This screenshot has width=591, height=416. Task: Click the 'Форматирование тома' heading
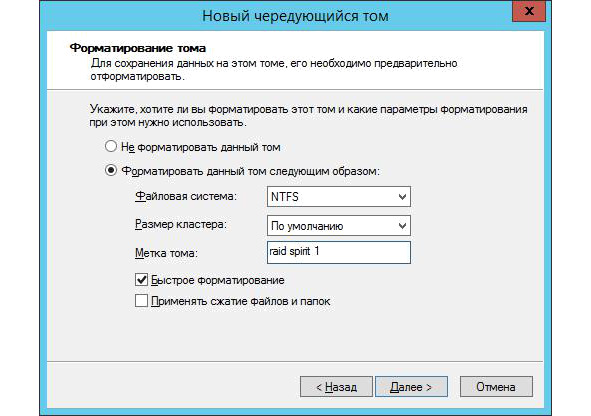[x=138, y=48]
